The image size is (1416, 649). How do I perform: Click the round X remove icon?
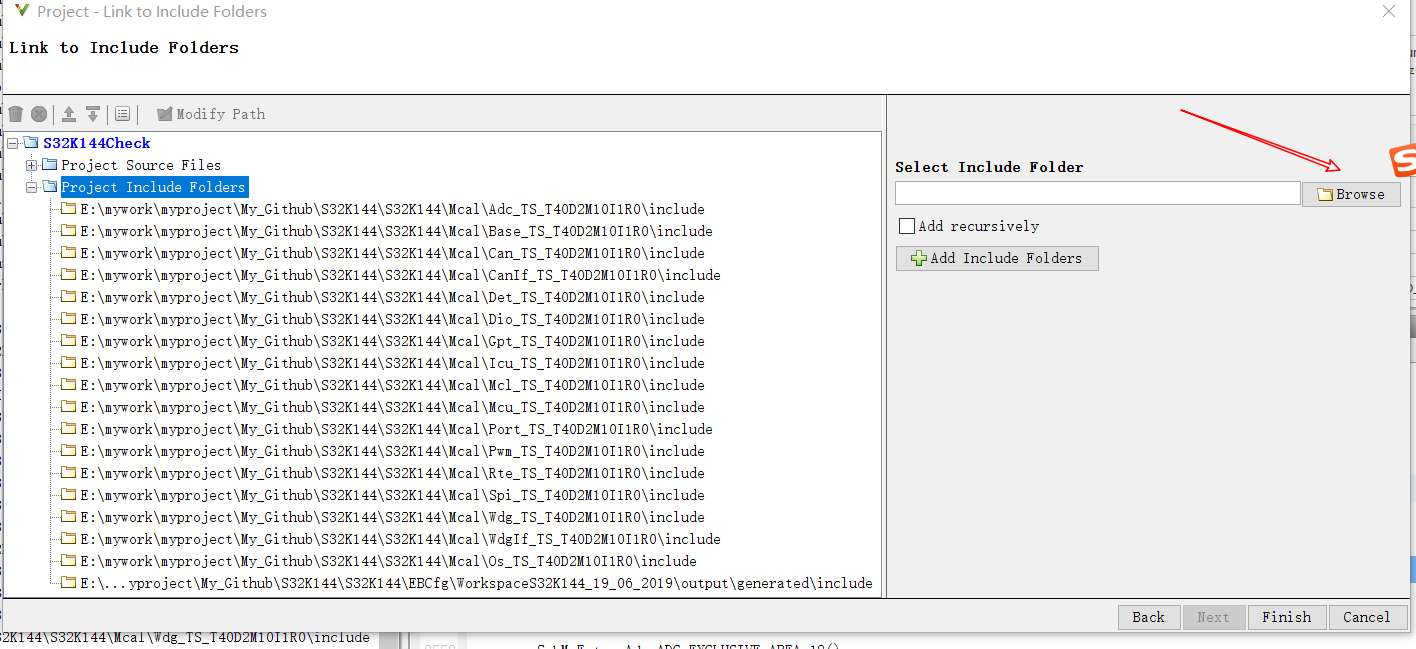39,114
